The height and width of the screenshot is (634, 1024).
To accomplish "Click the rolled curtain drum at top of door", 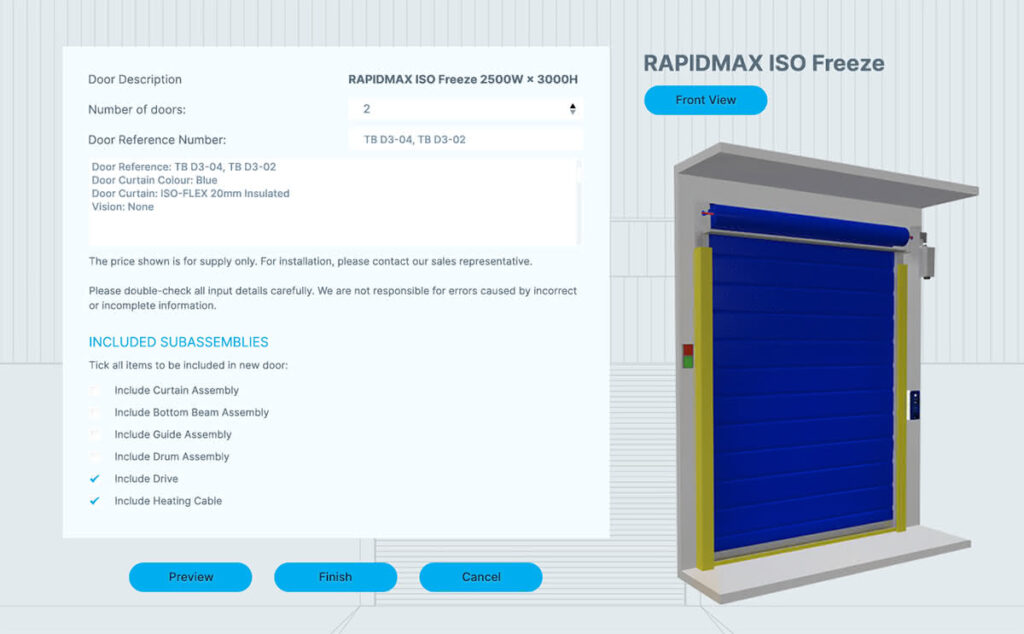I will pyautogui.click(x=808, y=223).
